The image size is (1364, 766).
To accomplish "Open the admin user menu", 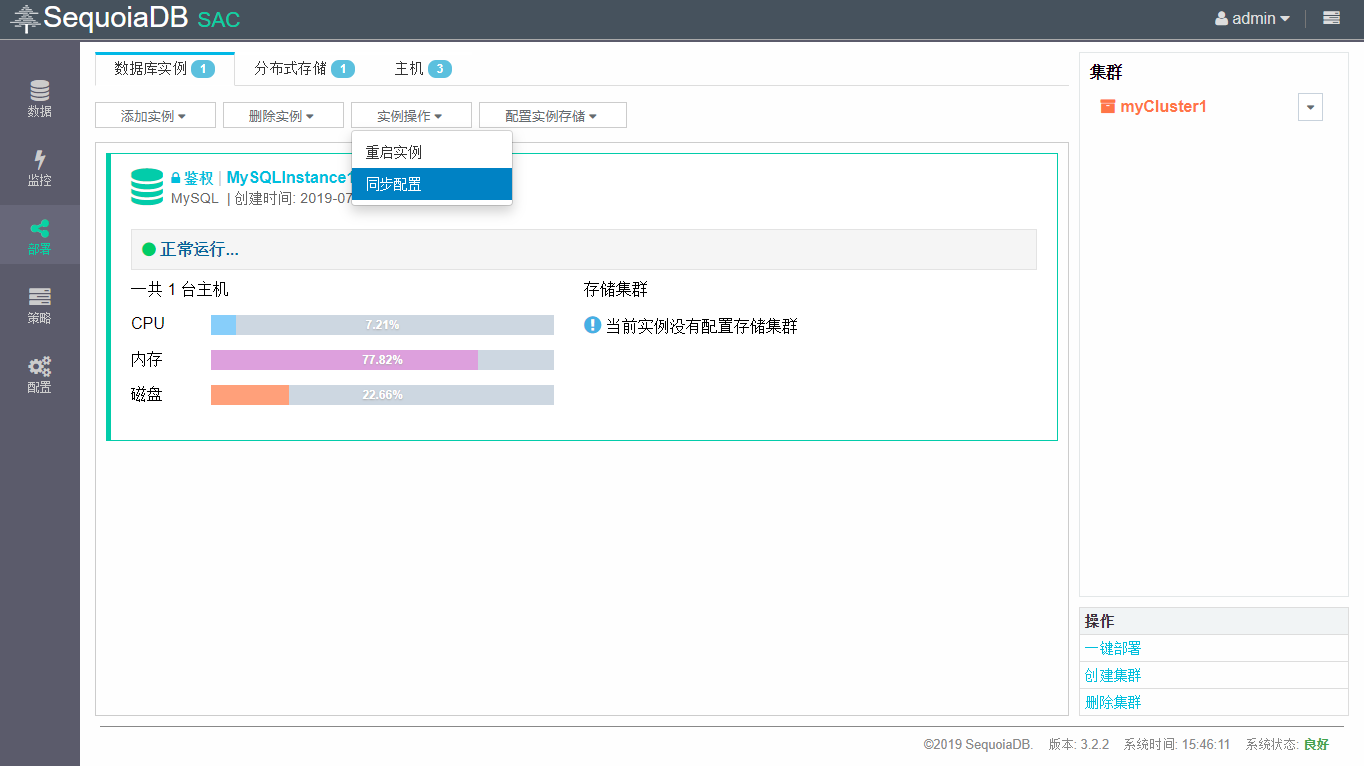I will coord(1252,18).
